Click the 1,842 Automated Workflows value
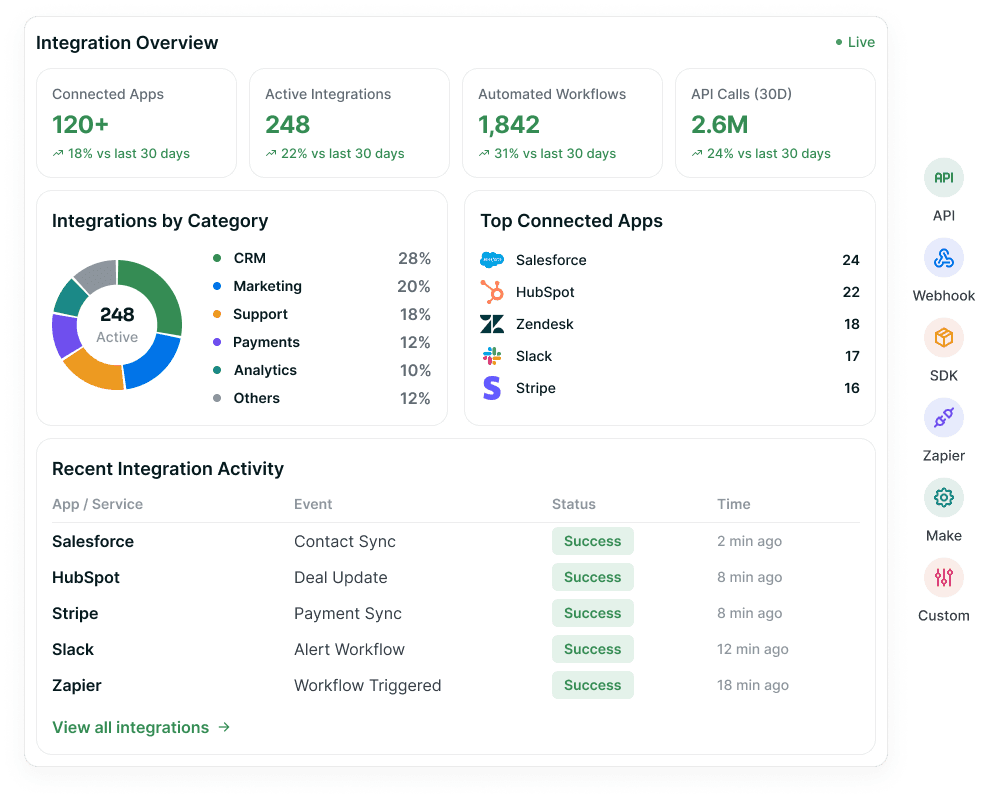Screen dimensions: 984x799 click(509, 124)
